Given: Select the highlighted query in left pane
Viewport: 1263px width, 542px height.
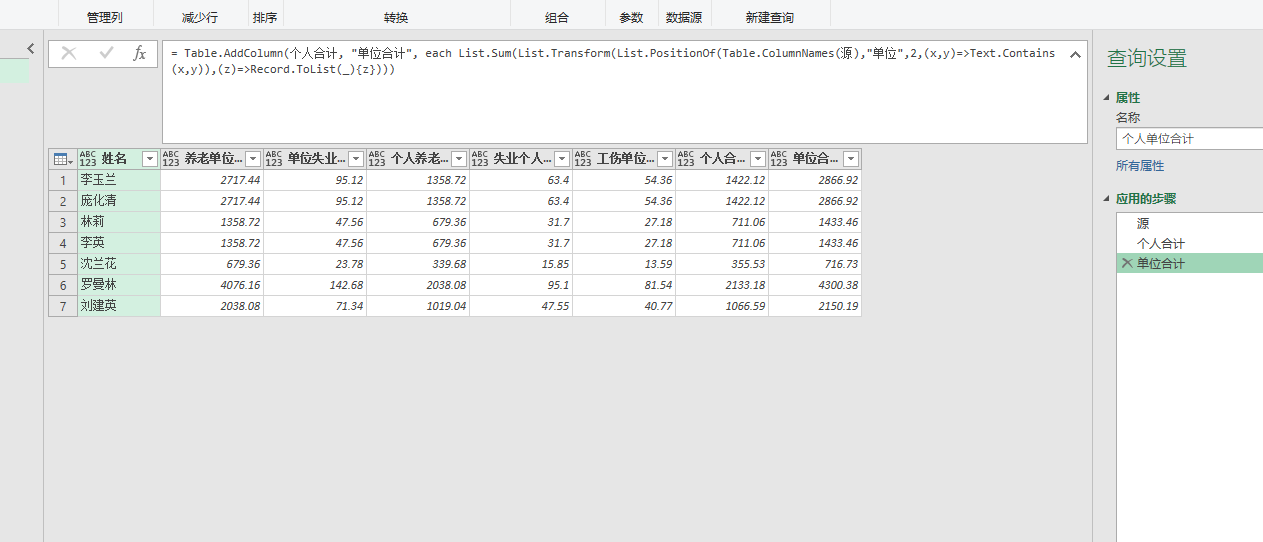Looking at the screenshot, I should point(15,71).
